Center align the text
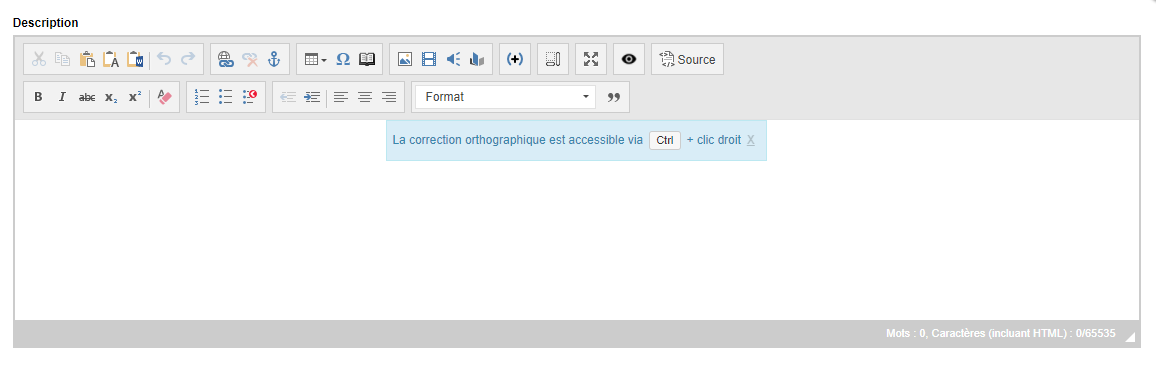Image resolution: width=1156 pixels, height=373 pixels. point(364,97)
